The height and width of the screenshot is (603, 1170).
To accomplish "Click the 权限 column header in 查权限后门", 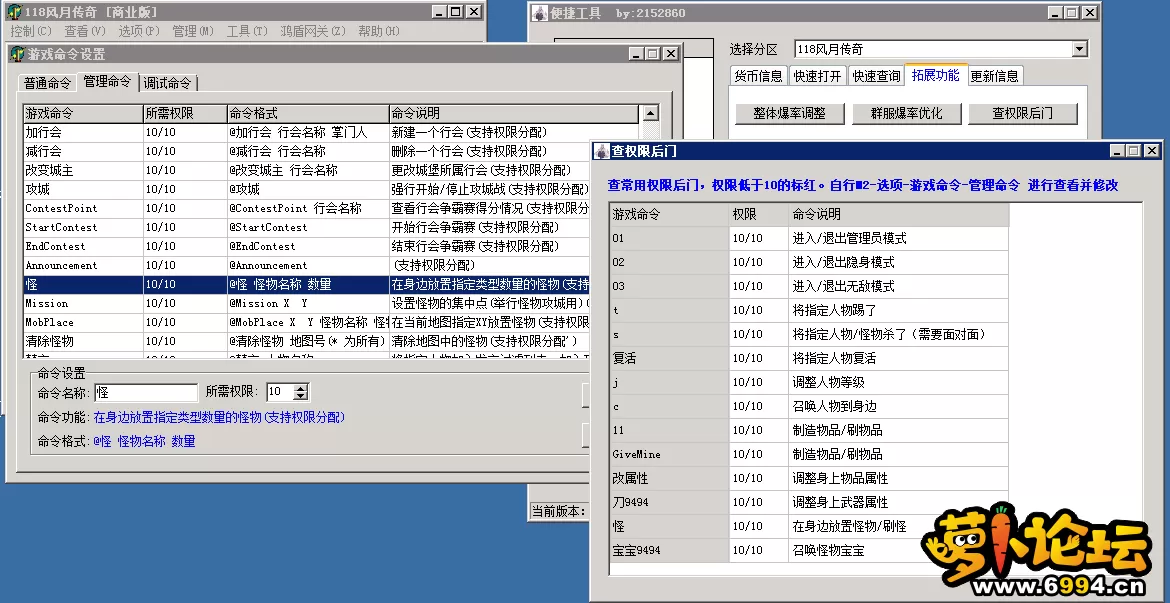I will pos(759,214).
